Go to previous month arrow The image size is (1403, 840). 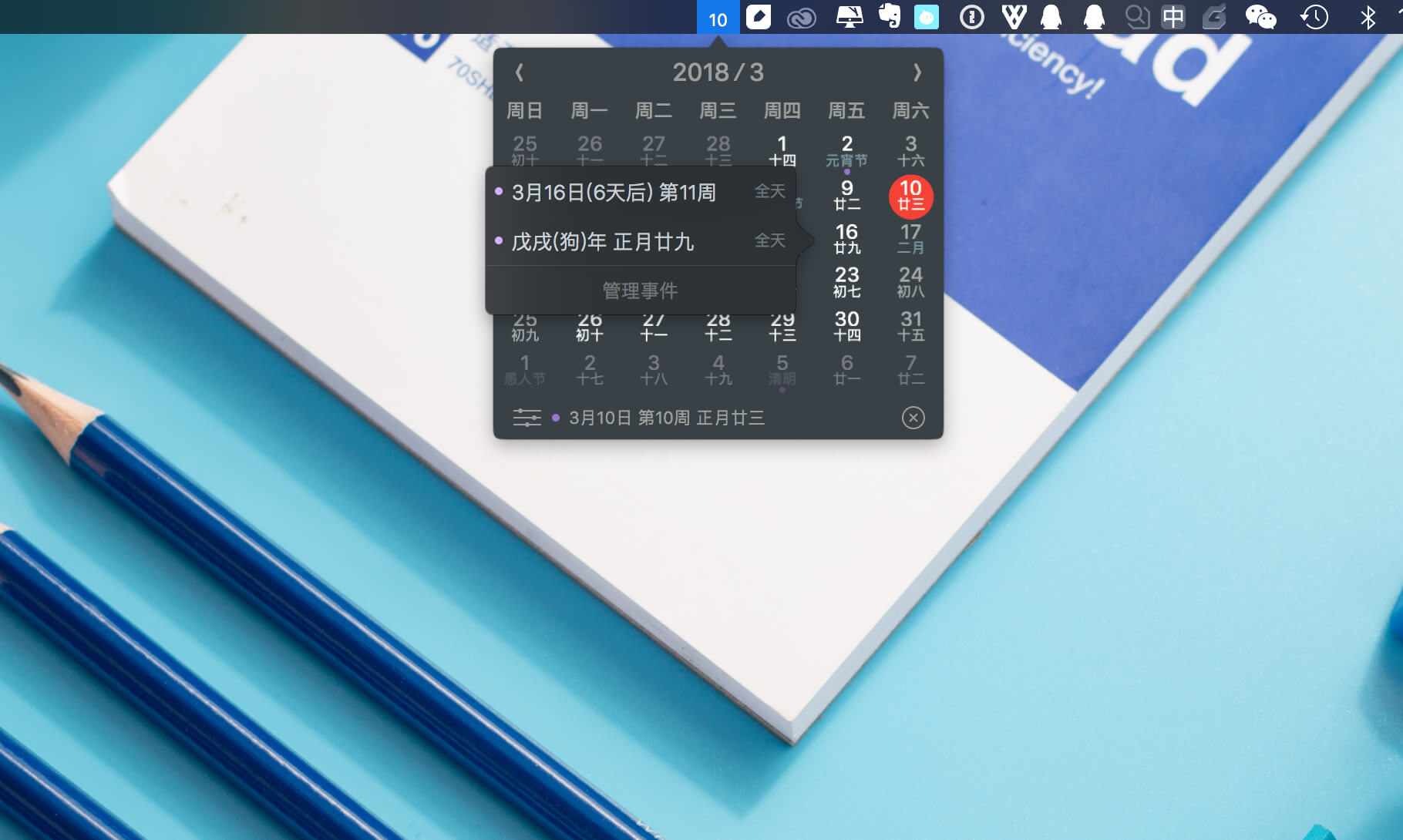(x=520, y=72)
